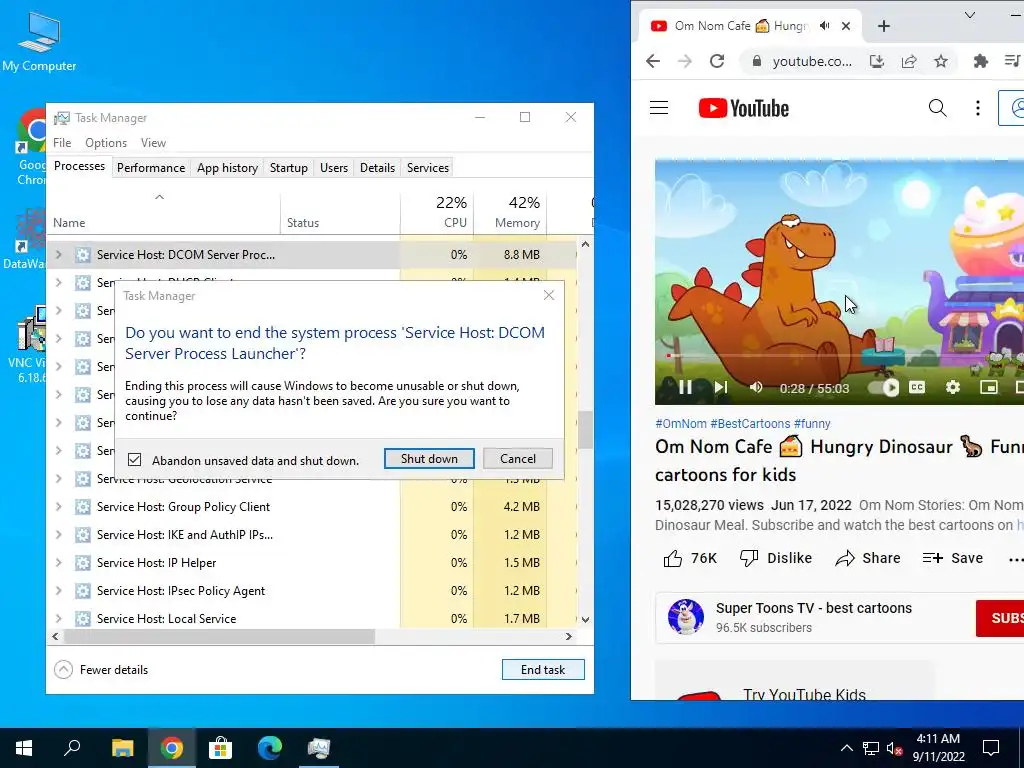The height and width of the screenshot is (768, 1024).
Task: Open Task Manager View menu
Action: pos(153,142)
